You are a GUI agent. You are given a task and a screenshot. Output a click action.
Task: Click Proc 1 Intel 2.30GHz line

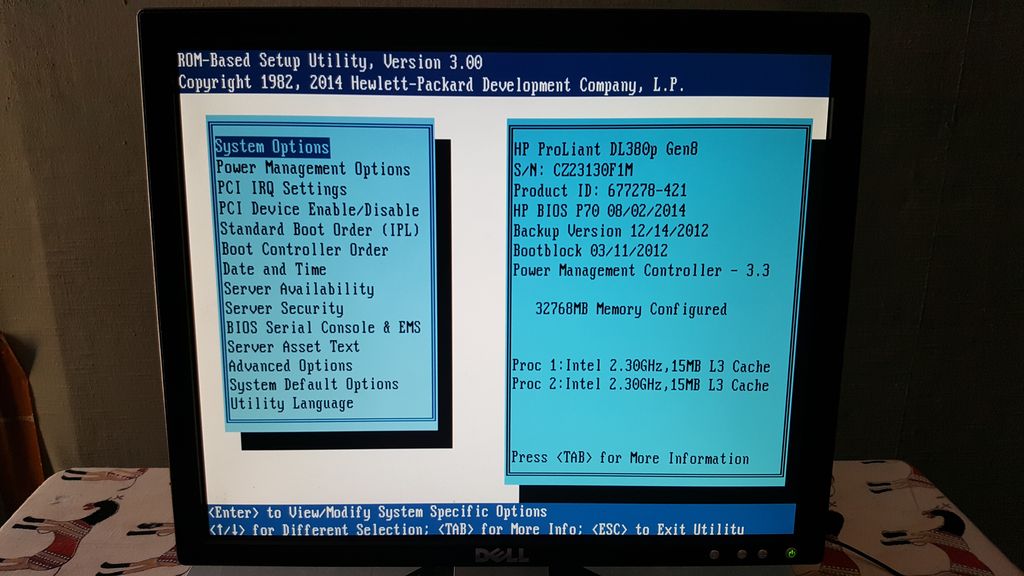(x=641, y=366)
